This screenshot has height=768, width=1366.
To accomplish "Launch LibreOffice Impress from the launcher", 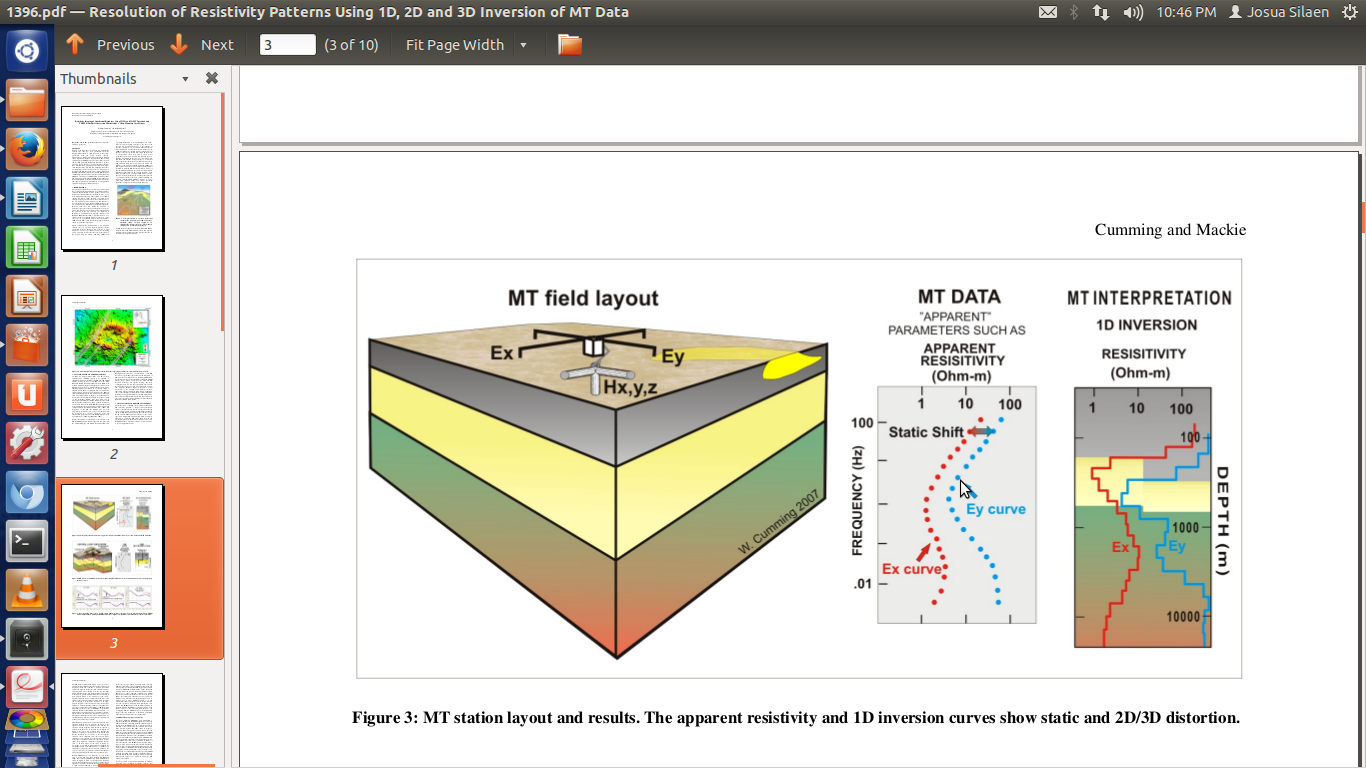I will click(26, 296).
